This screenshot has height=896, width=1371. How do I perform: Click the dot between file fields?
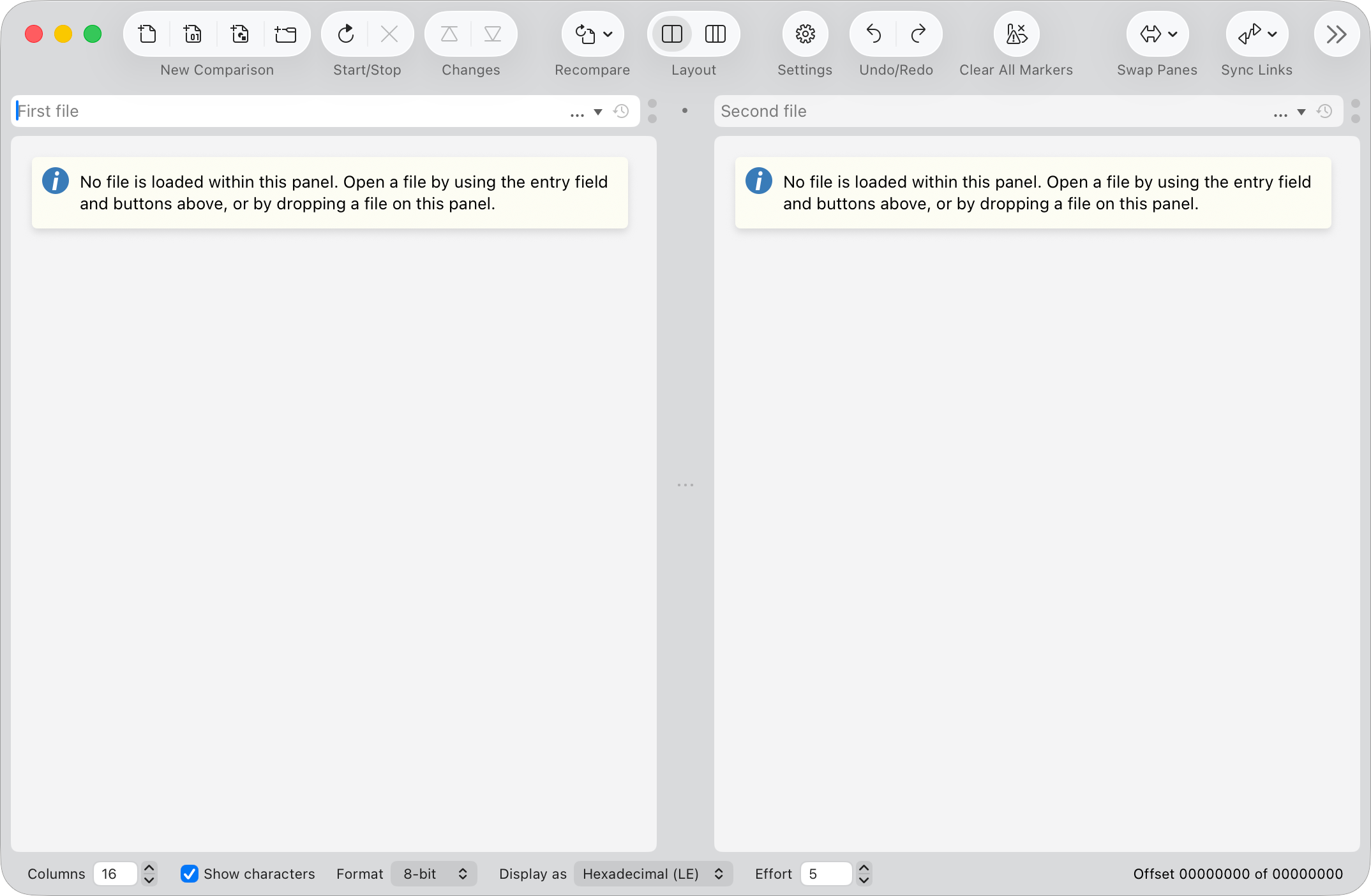tap(685, 110)
